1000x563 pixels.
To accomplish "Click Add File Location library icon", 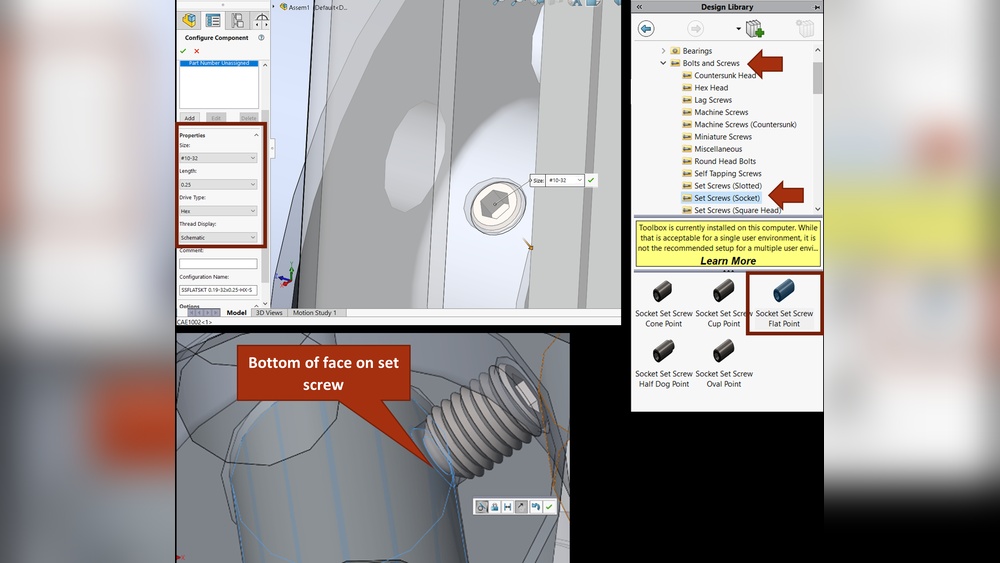I will point(755,29).
